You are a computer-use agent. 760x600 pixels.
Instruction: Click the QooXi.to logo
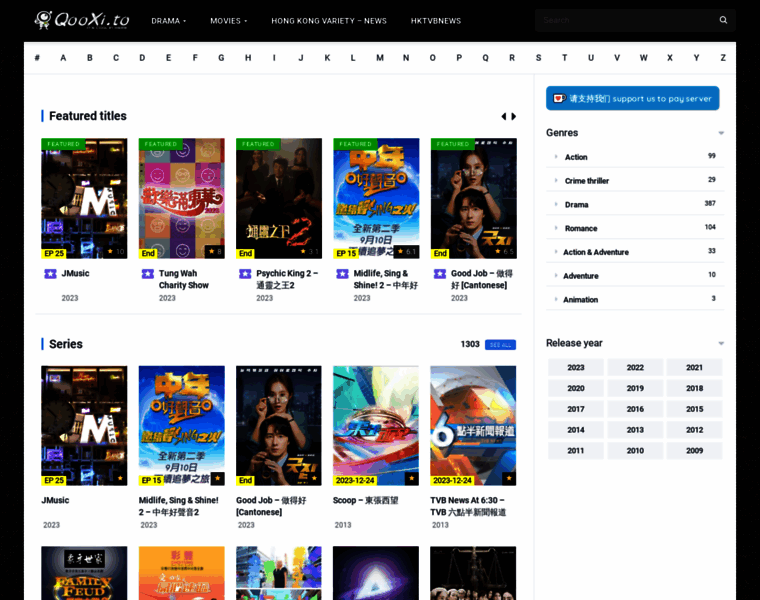pyautogui.click(x=82, y=20)
